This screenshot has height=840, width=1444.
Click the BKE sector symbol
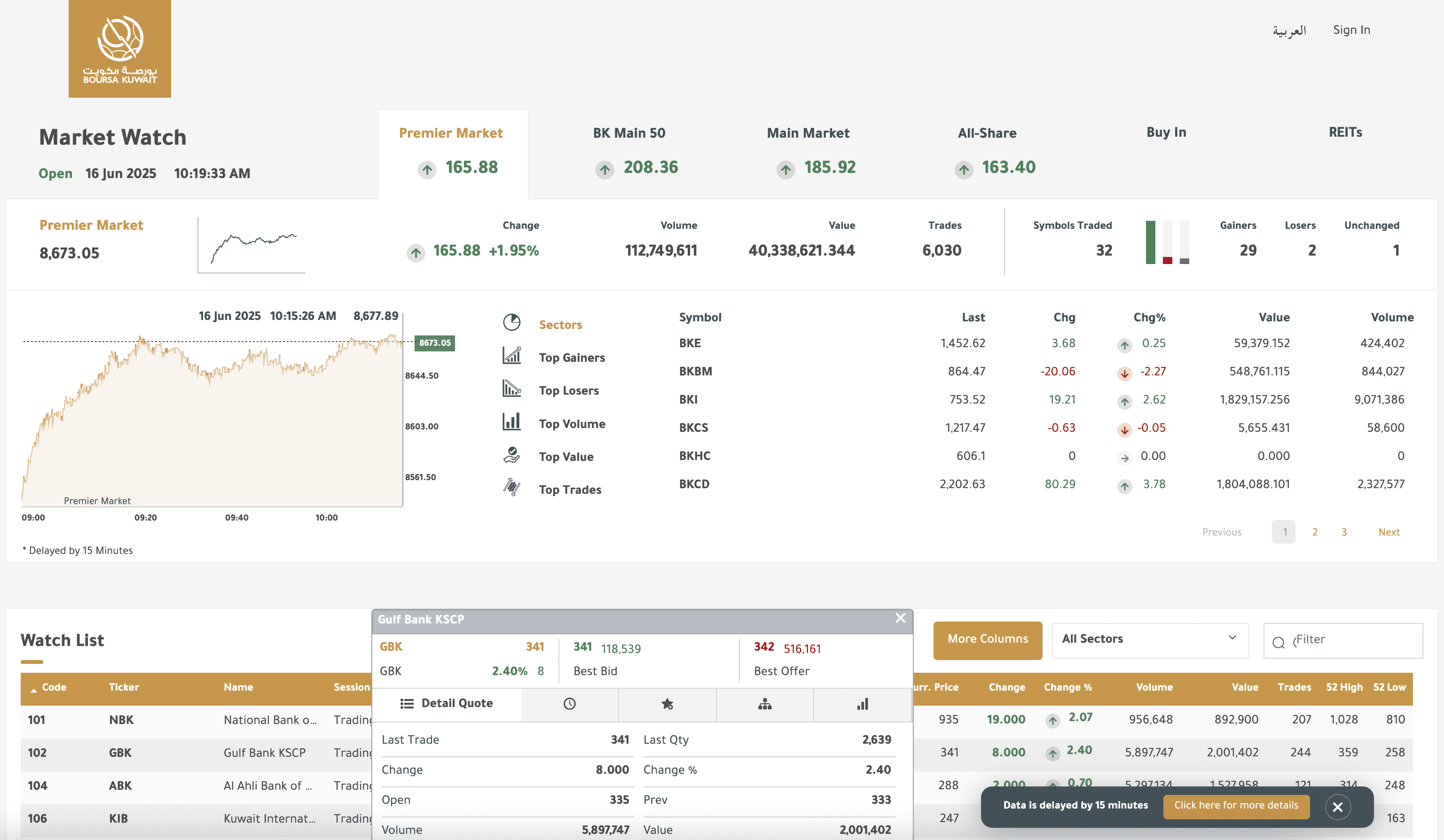[690, 343]
